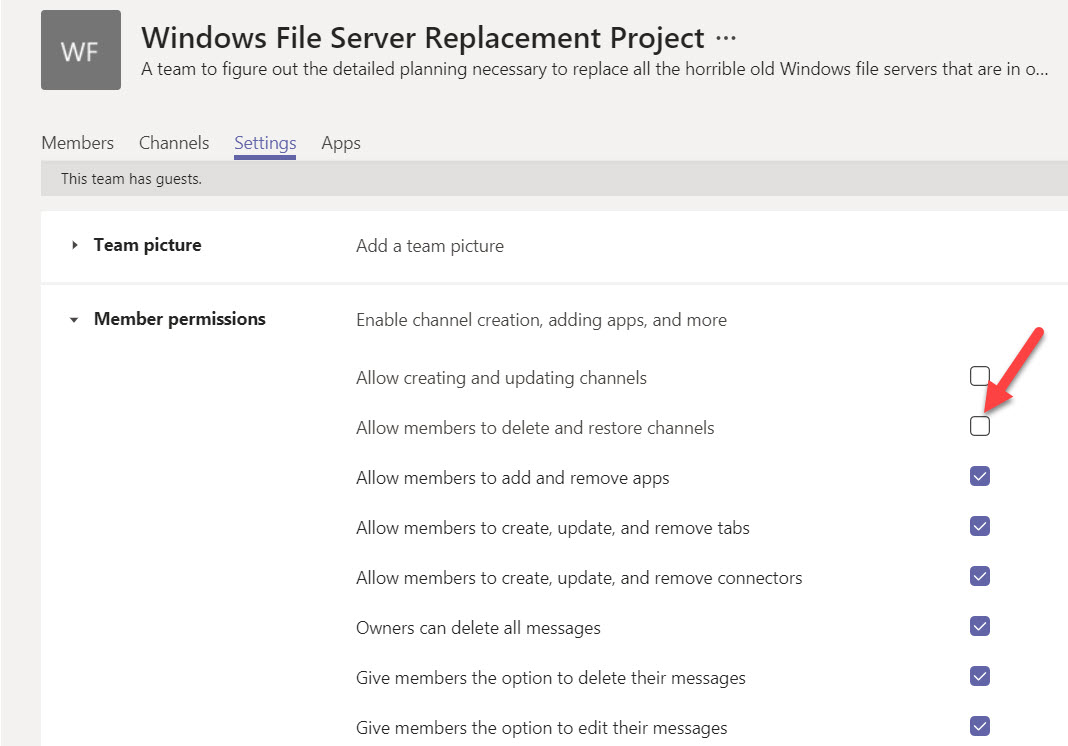Select the Settings tab

[265, 143]
